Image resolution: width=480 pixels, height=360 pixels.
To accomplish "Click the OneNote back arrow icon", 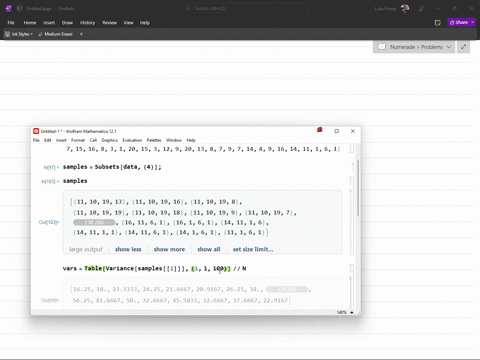I will click(19, 9).
